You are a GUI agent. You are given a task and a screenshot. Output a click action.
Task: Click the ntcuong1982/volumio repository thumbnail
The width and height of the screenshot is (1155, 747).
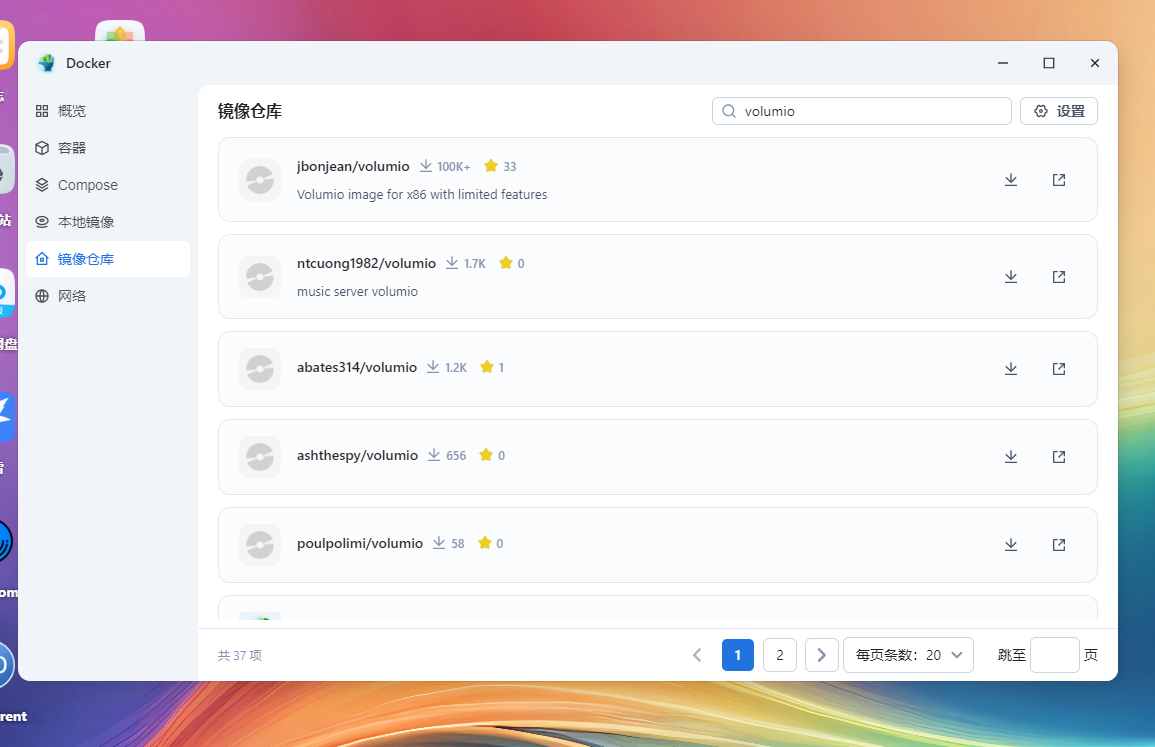(x=259, y=277)
